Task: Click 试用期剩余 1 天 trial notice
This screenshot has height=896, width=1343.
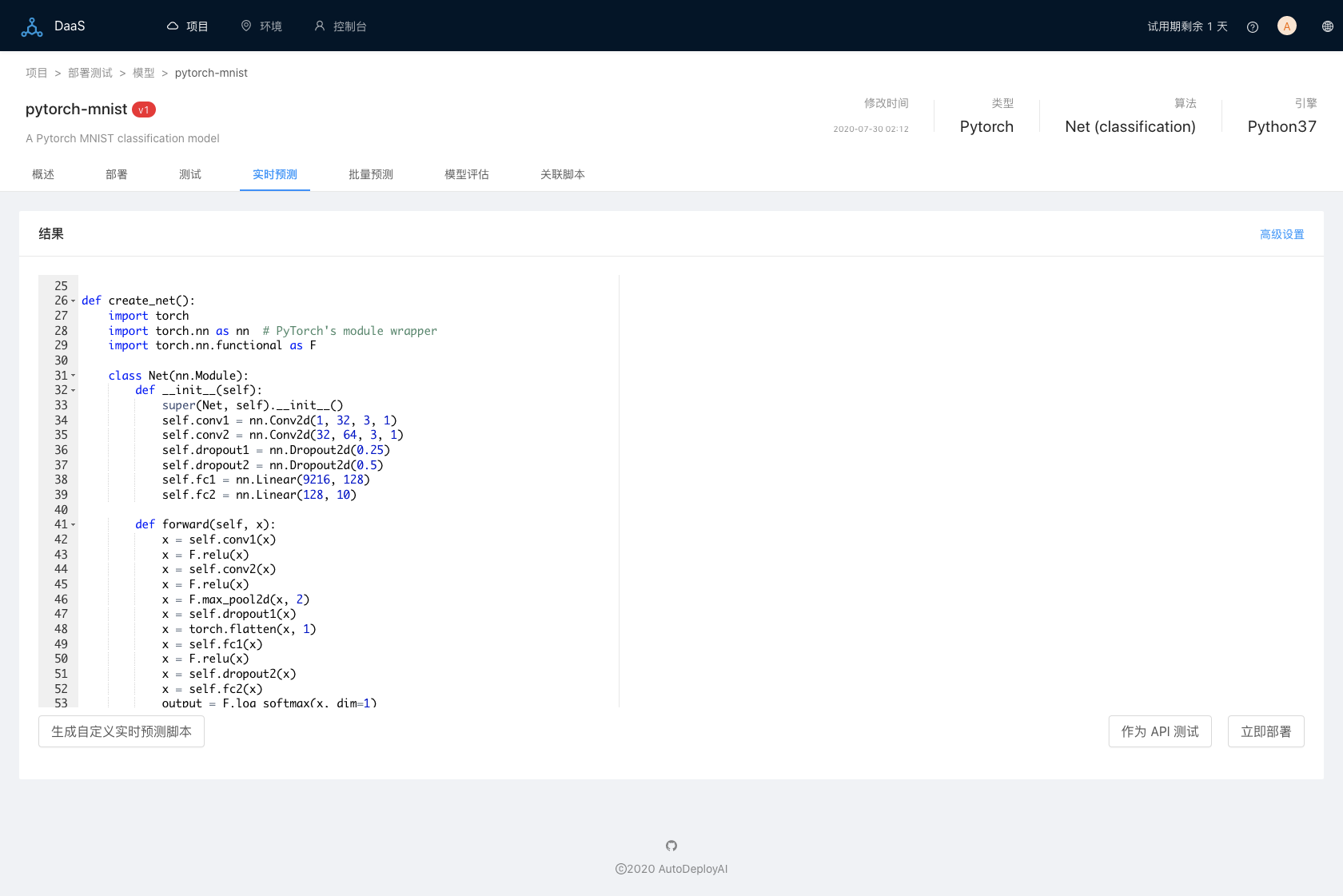Action: 1187,26
